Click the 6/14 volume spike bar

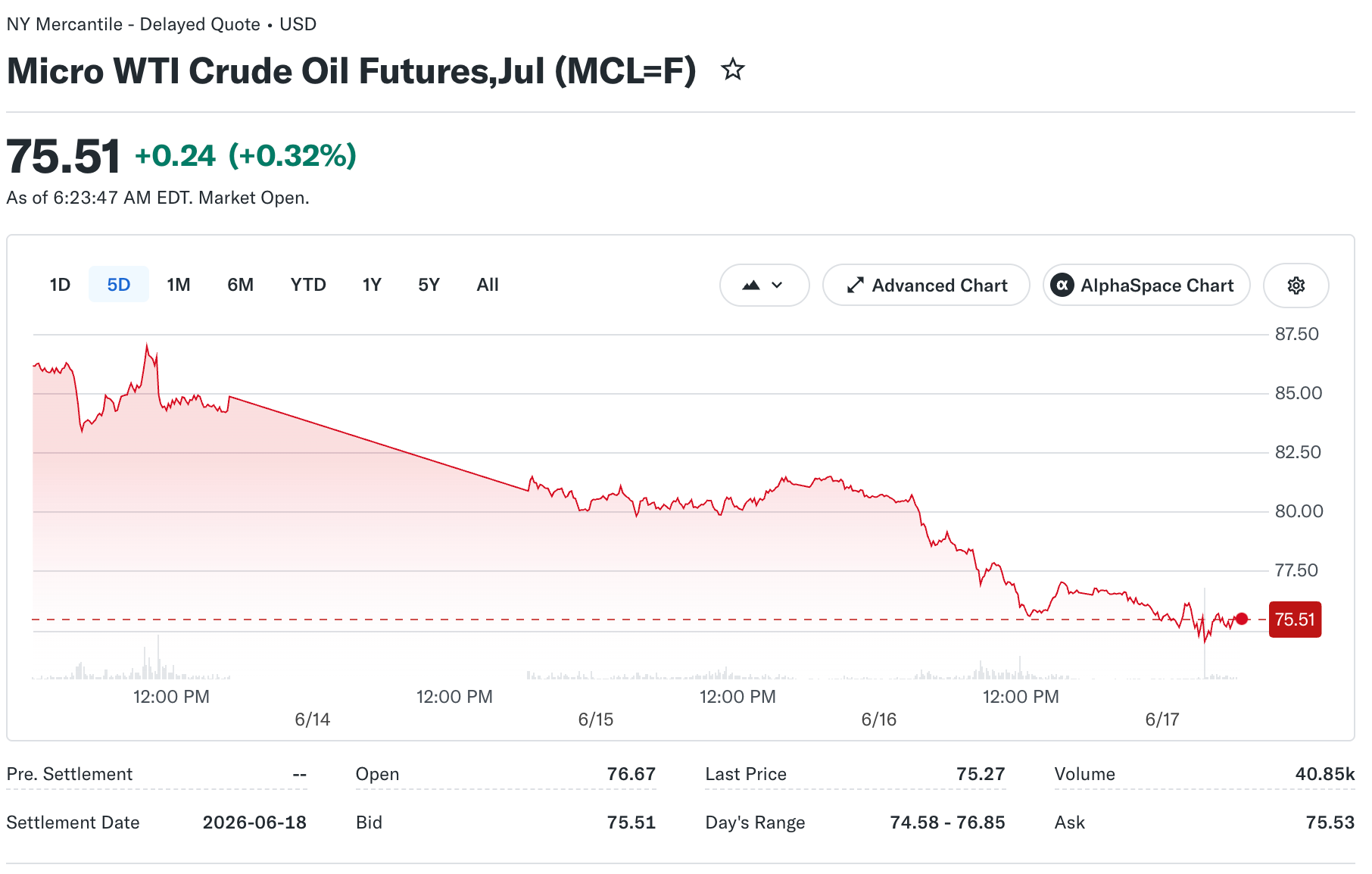(158, 657)
